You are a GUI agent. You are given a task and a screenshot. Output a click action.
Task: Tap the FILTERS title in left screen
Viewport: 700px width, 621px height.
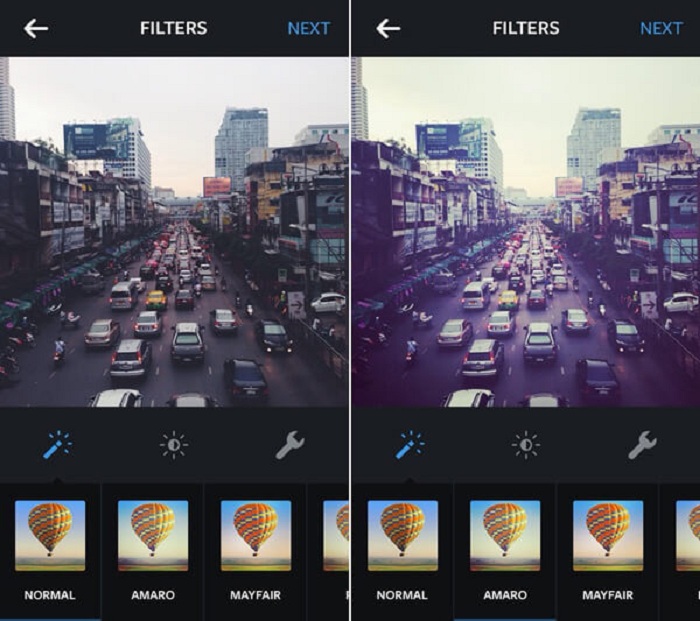coord(174,28)
